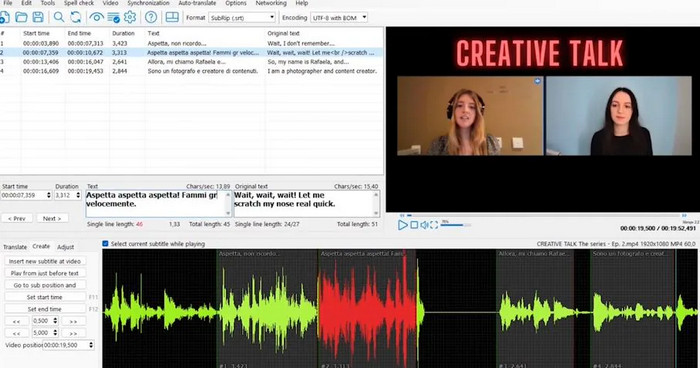This screenshot has height=368, width=700.
Task: Switch to the Adjust tab
Action: point(66,247)
